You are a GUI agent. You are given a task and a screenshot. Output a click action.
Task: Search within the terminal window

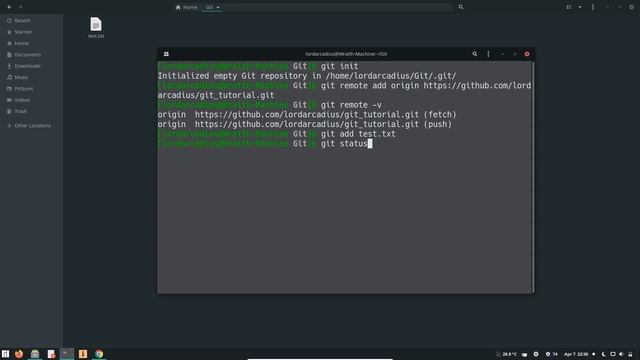(x=475, y=54)
